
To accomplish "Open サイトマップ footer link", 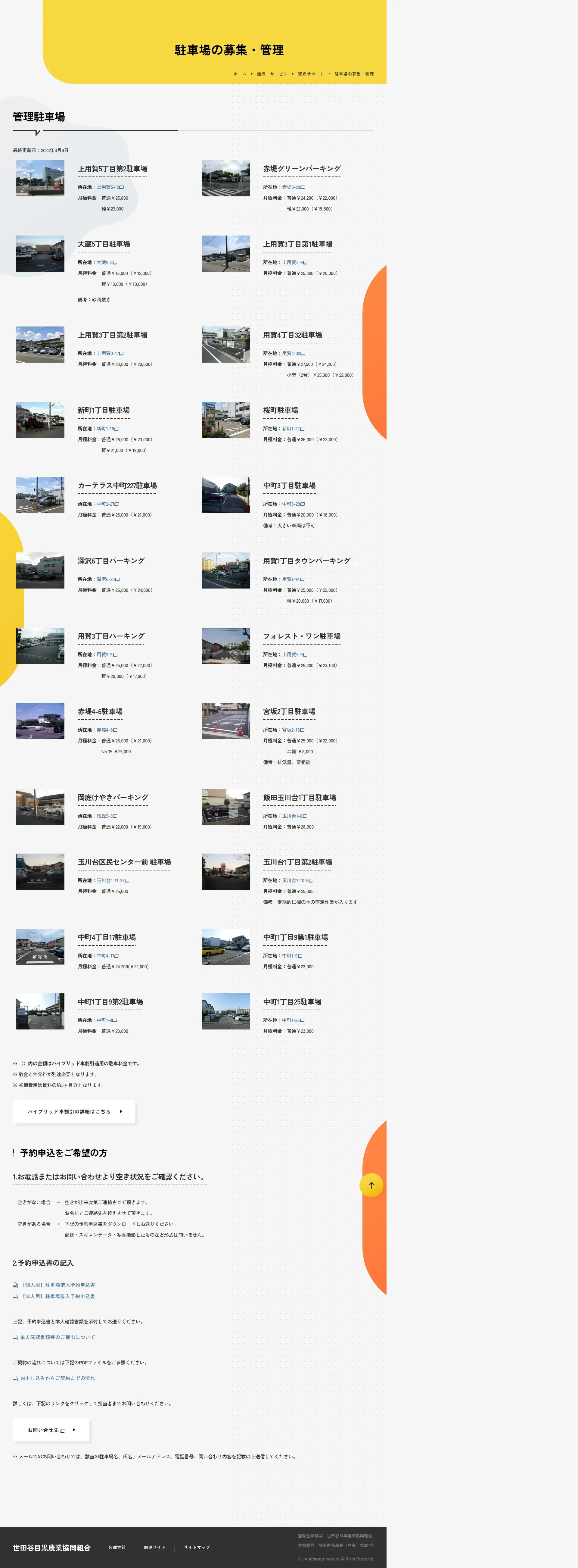I will pyautogui.click(x=197, y=1547).
